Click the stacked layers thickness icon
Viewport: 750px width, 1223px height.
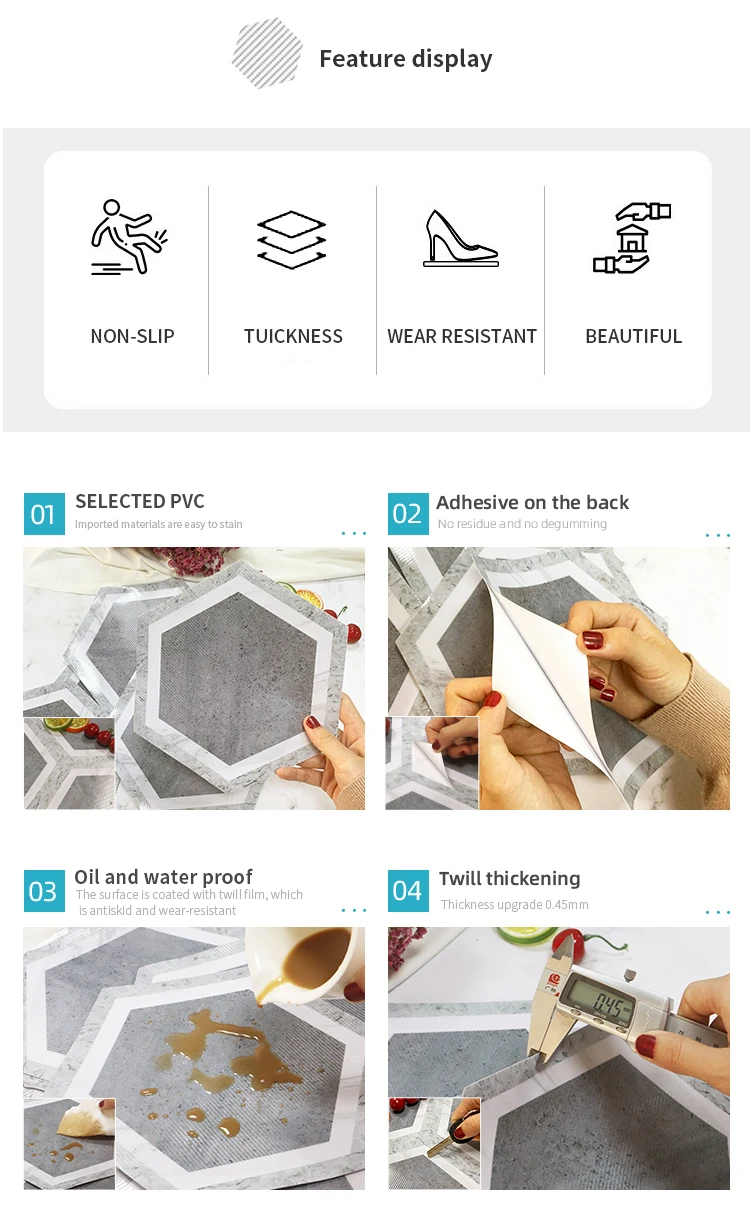tap(292, 238)
